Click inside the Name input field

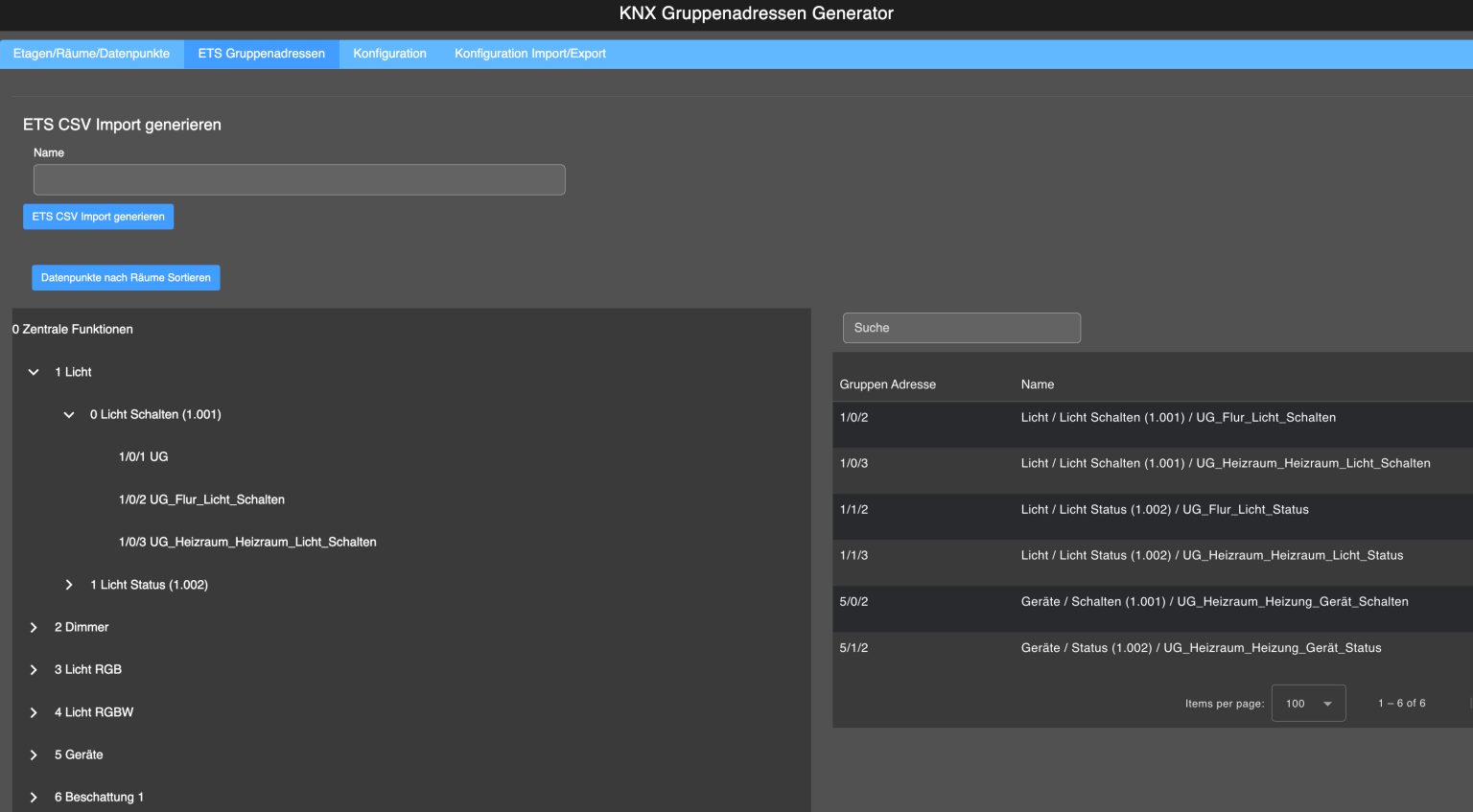coord(299,179)
